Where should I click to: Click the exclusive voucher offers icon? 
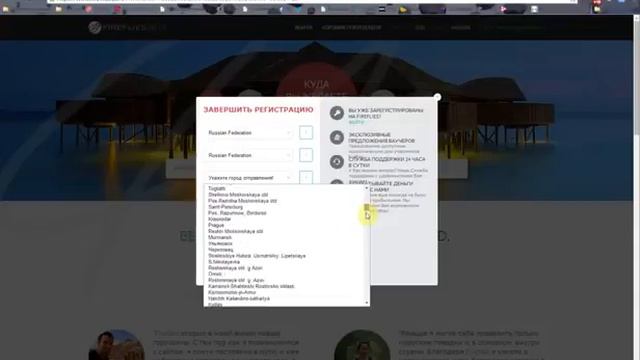(x=337, y=138)
